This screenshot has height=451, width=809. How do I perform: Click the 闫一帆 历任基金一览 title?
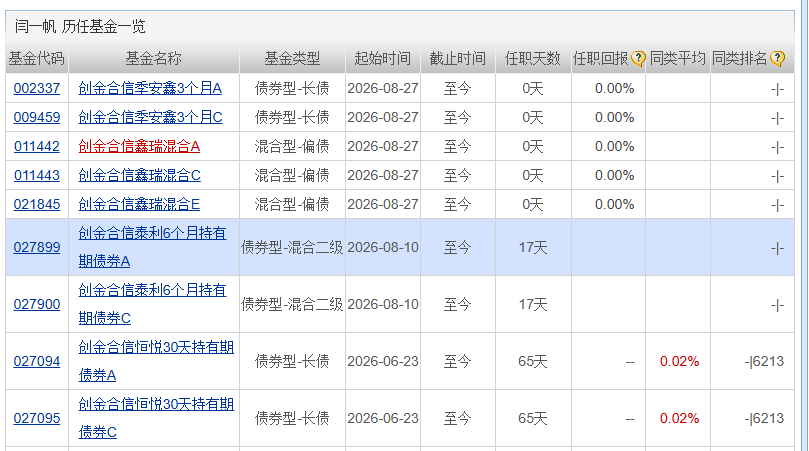(x=80, y=26)
